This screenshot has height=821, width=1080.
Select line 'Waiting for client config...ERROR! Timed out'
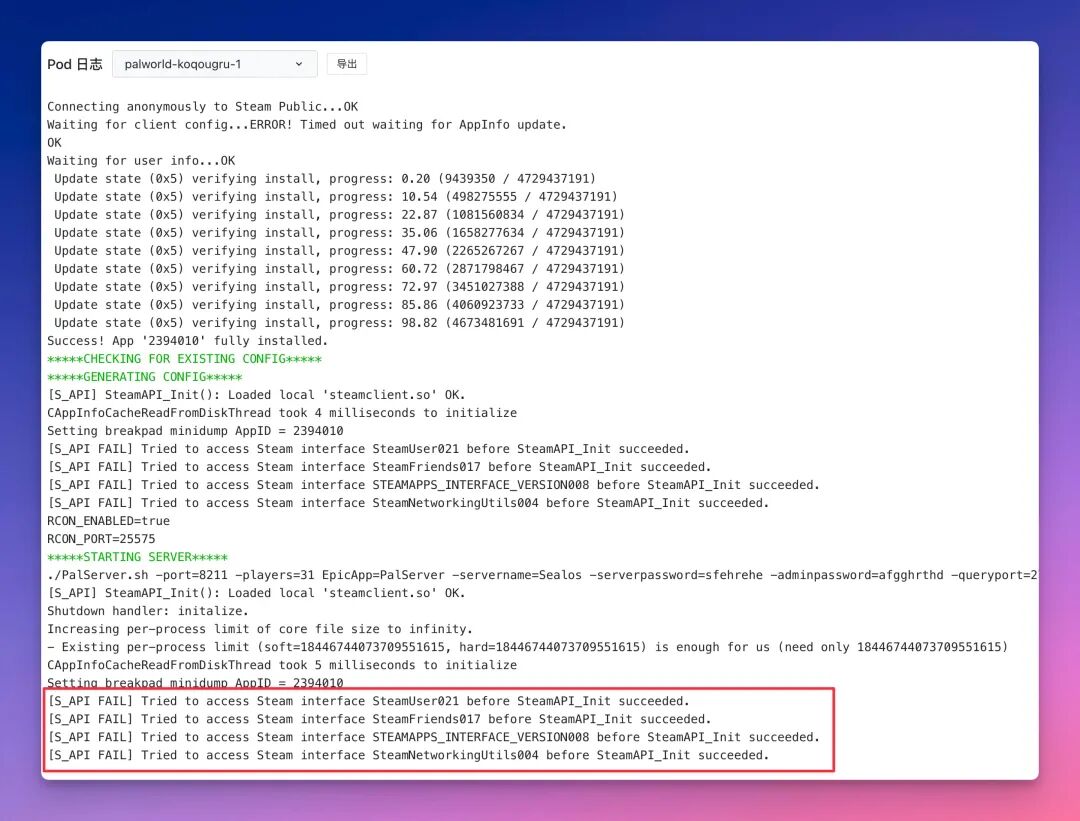click(307, 125)
